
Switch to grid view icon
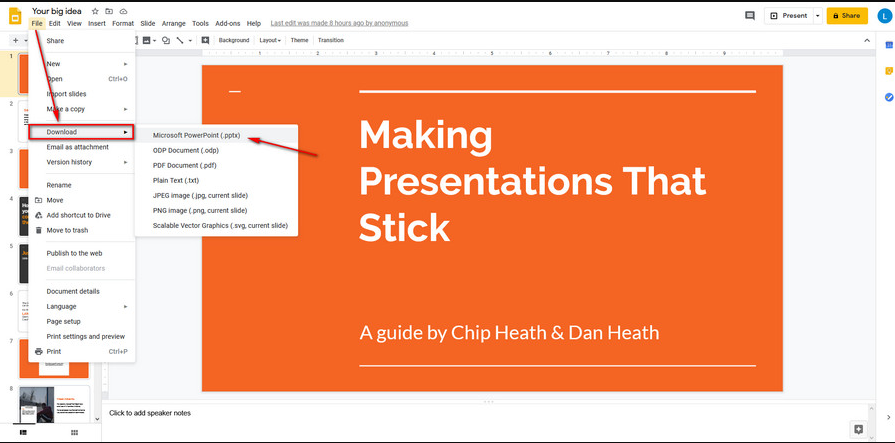click(x=74, y=432)
